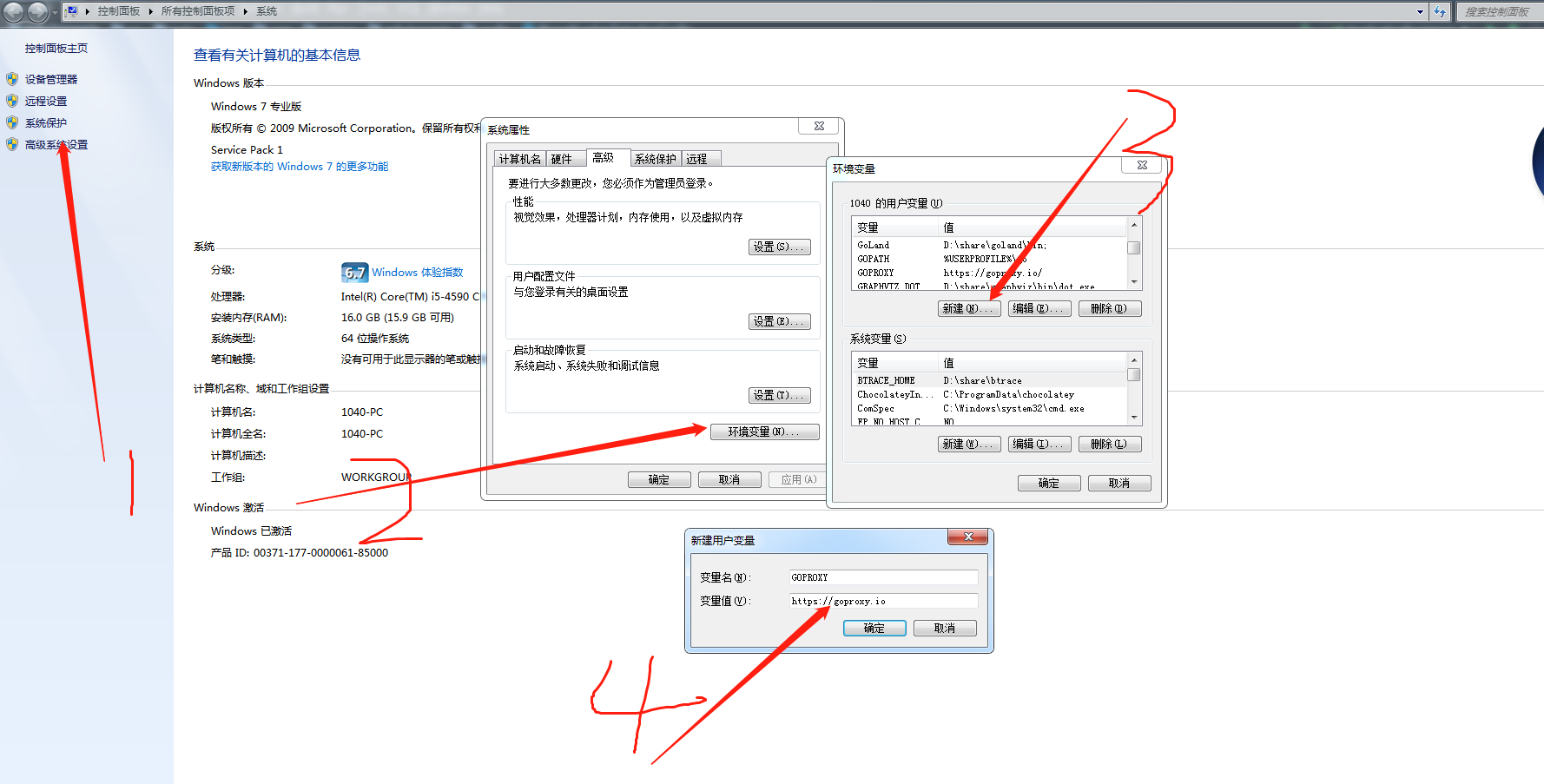This screenshot has width=1544, height=784.
Task: Click the back navigation arrow
Action: [x=12, y=12]
